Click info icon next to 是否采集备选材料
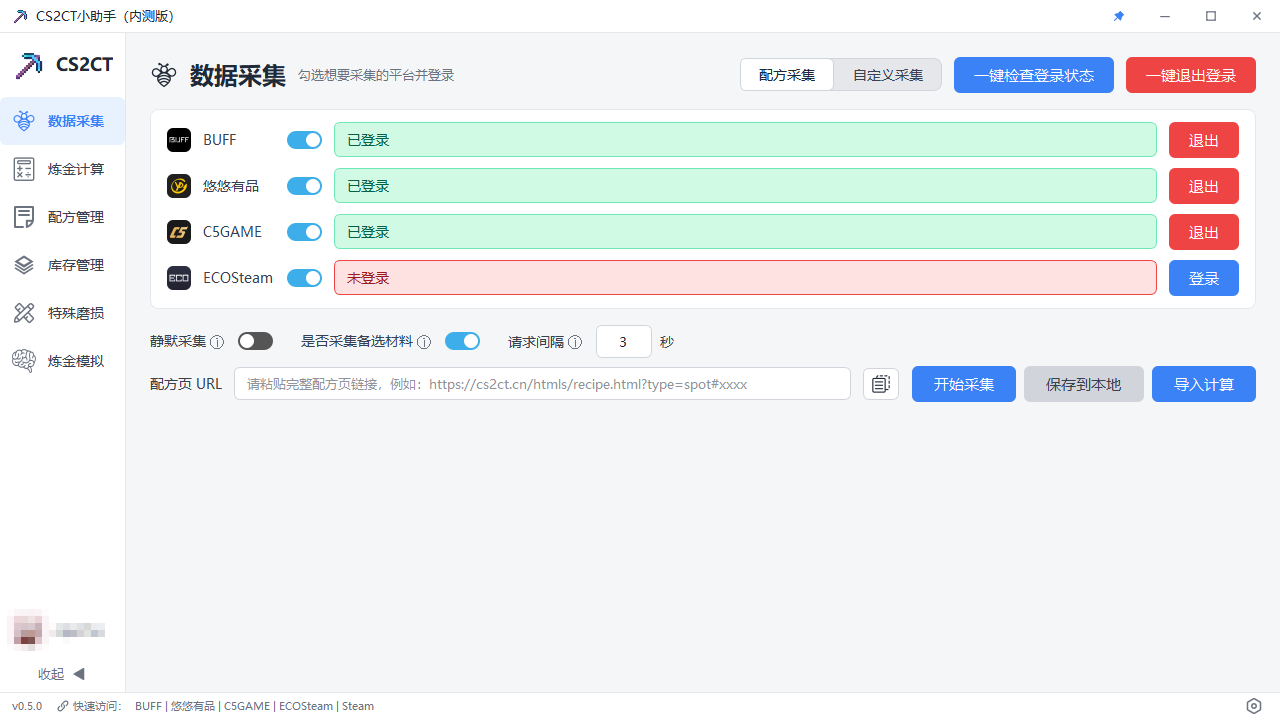The height and width of the screenshot is (720, 1280). coord(424,342)
